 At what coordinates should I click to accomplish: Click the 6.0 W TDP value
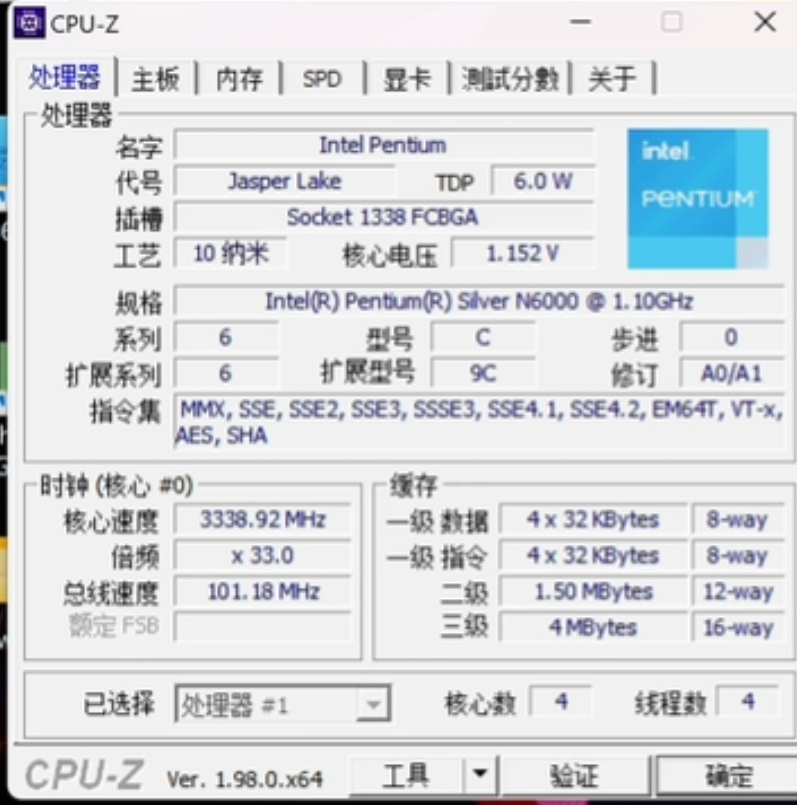542,181
